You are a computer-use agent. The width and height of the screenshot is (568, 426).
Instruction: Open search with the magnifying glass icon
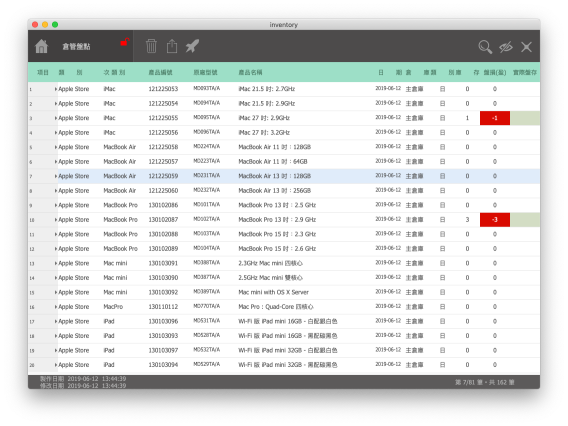[485, 47]
